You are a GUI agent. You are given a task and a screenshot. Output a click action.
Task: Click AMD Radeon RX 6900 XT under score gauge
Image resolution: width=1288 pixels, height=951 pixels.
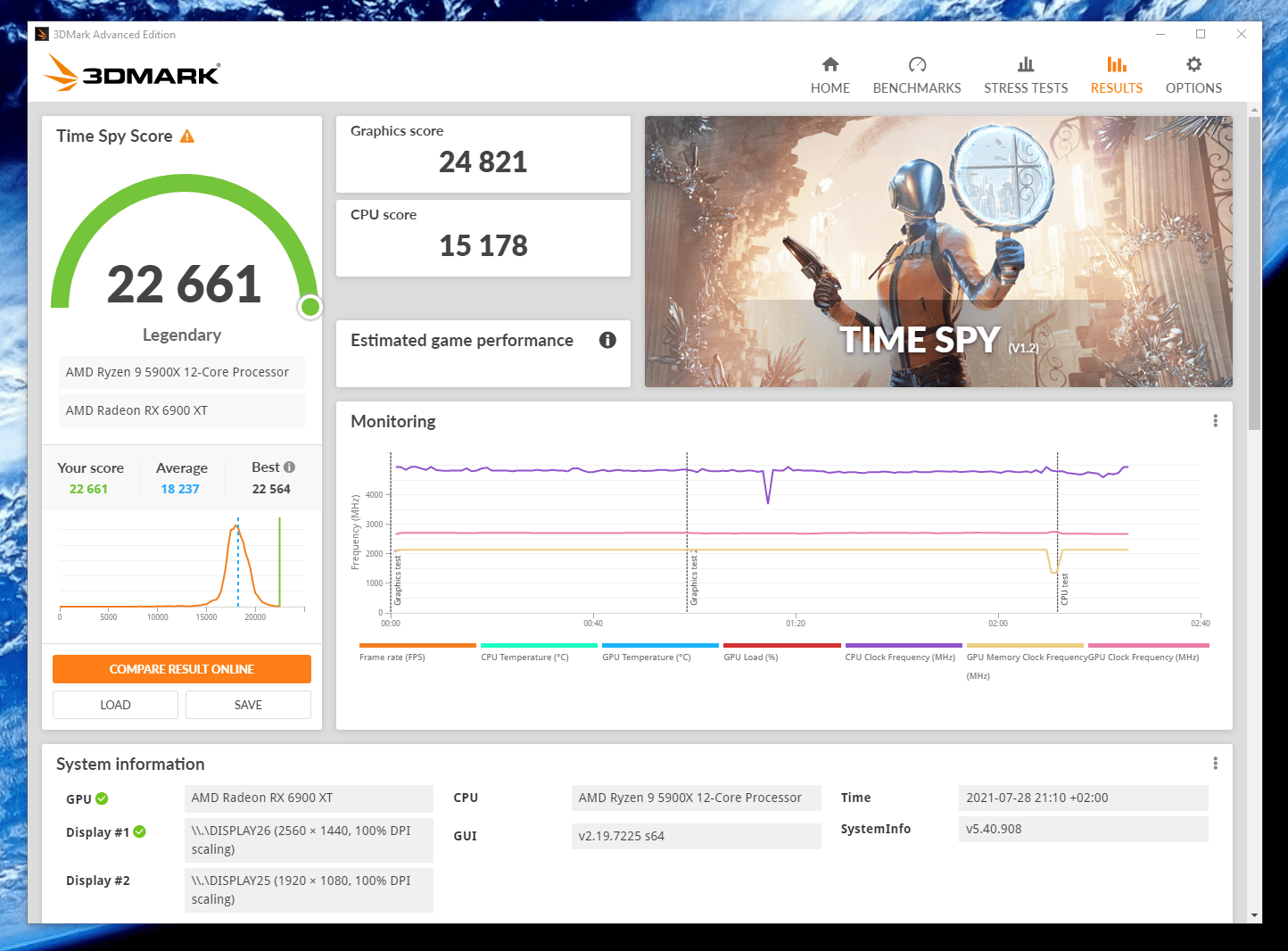pos(182,410)
